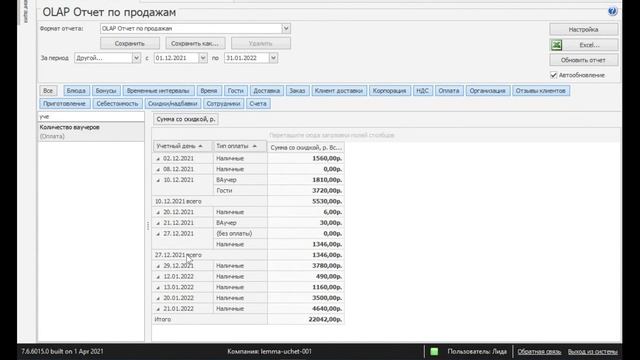This screenshot has width=640, height=360.
Task: Click the (без оплаты) payment type cell
Action: pos(240,234)
